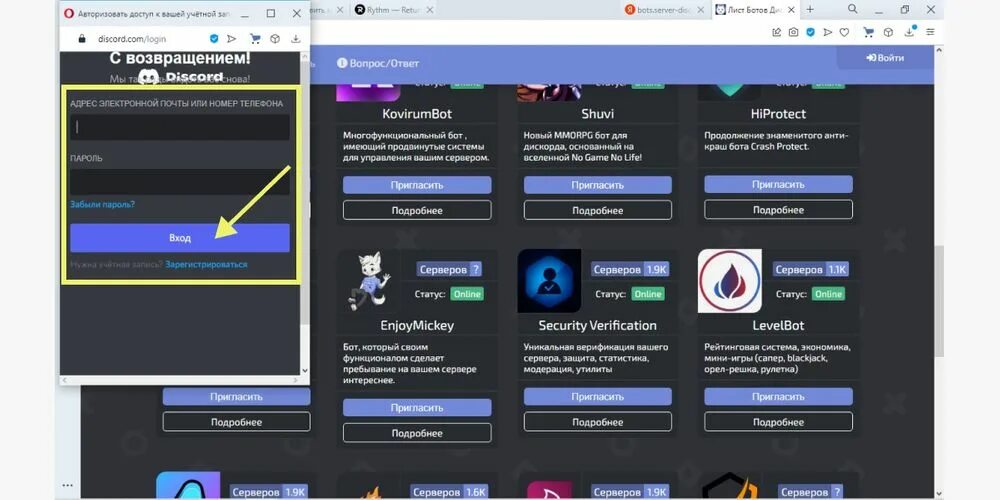Close the bots.server-disc tab
This screenshot has width=1000, height=500.
701,10
